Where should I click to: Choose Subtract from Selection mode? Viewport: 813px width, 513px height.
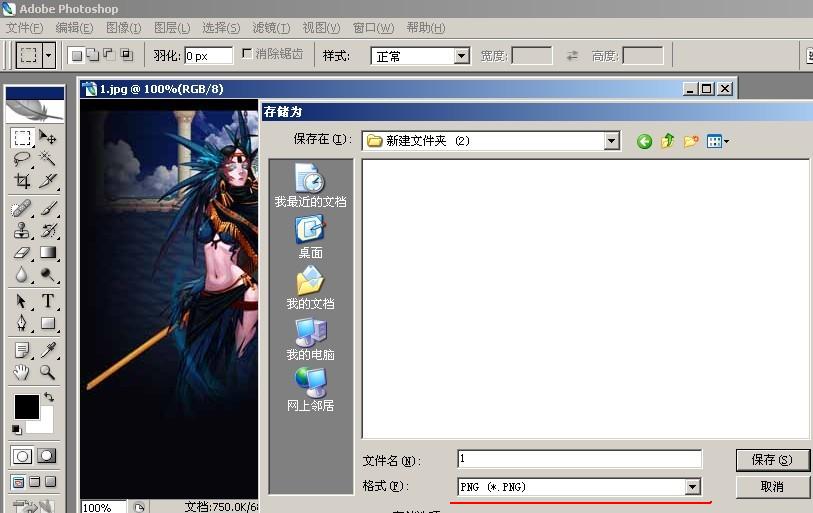pyautogui.click(x=109, y=54)
